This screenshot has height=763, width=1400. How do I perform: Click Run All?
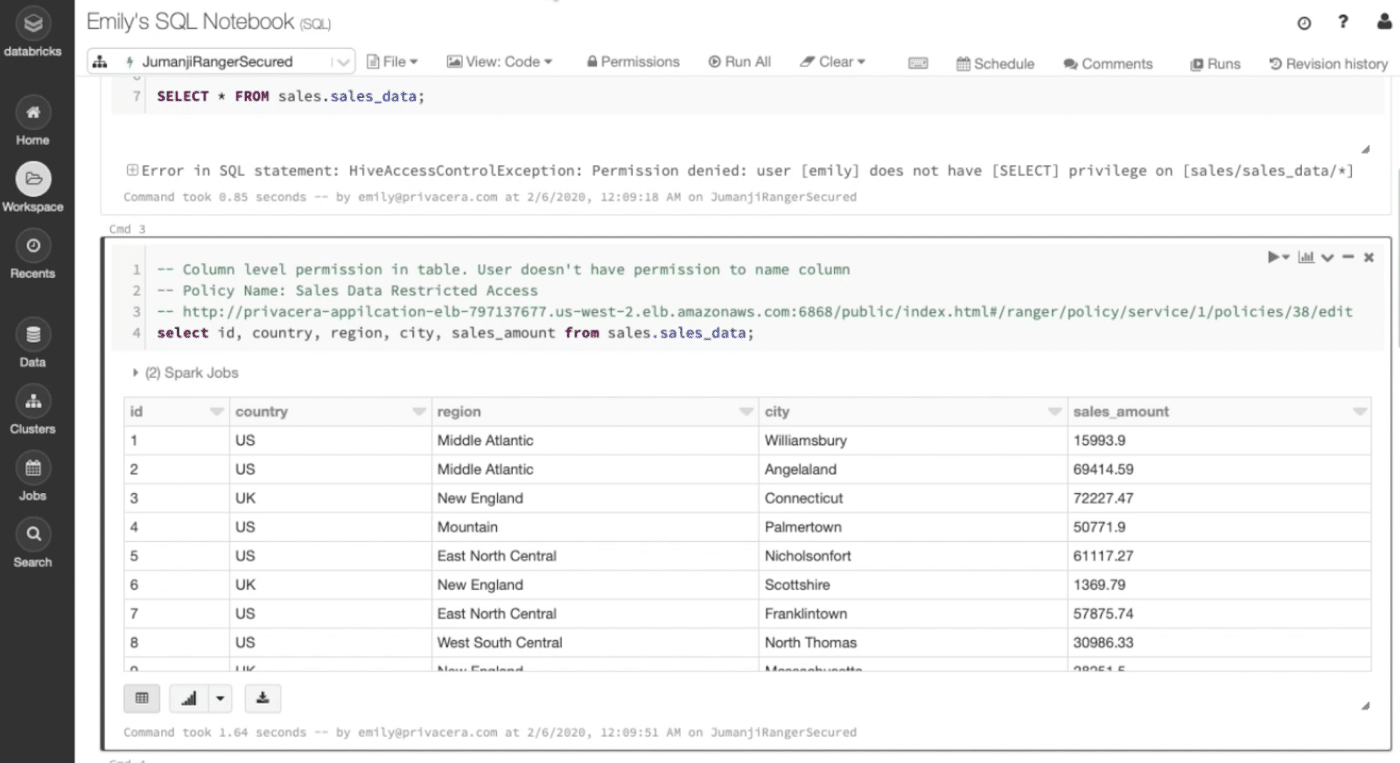click(x=740, y=62)
